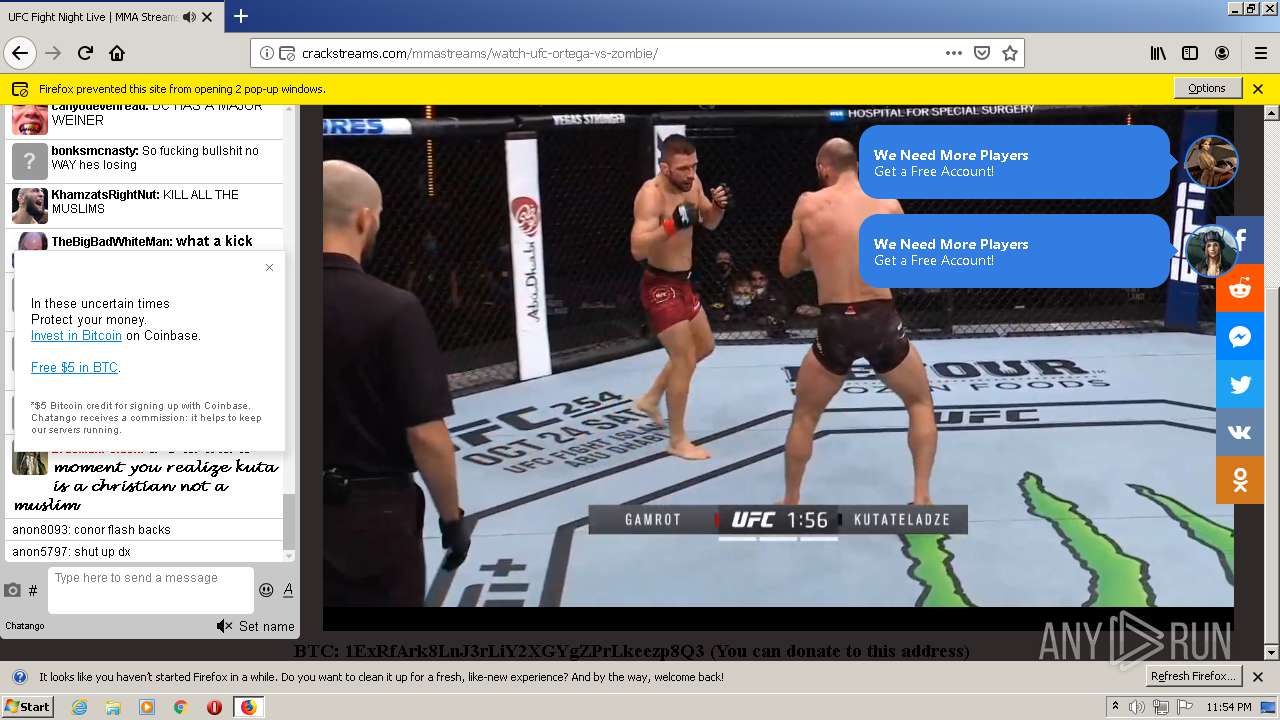
Task: Open Windows Start menu
Action: tap(27, 706)
